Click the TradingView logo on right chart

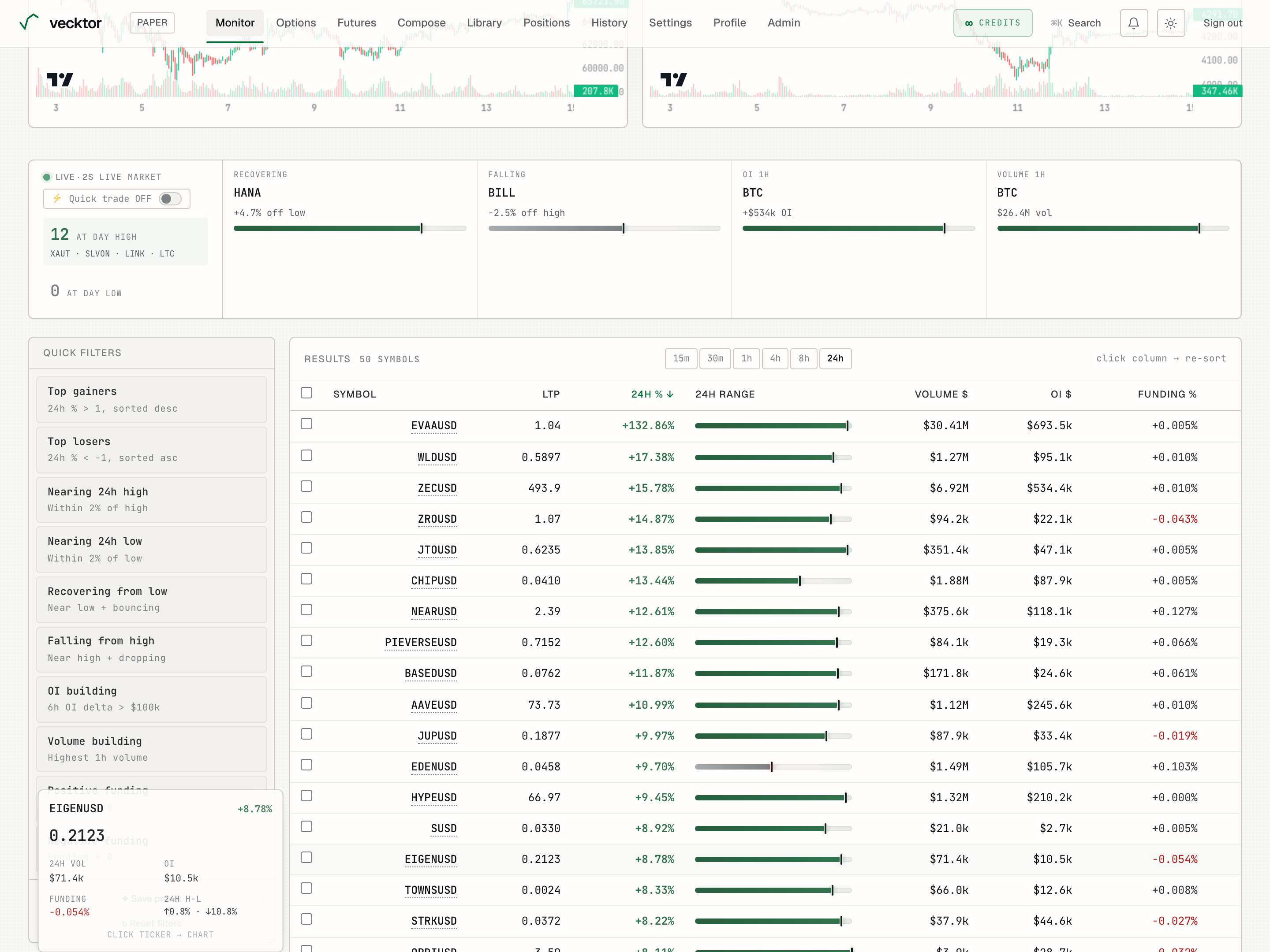[x=673, y=79]
